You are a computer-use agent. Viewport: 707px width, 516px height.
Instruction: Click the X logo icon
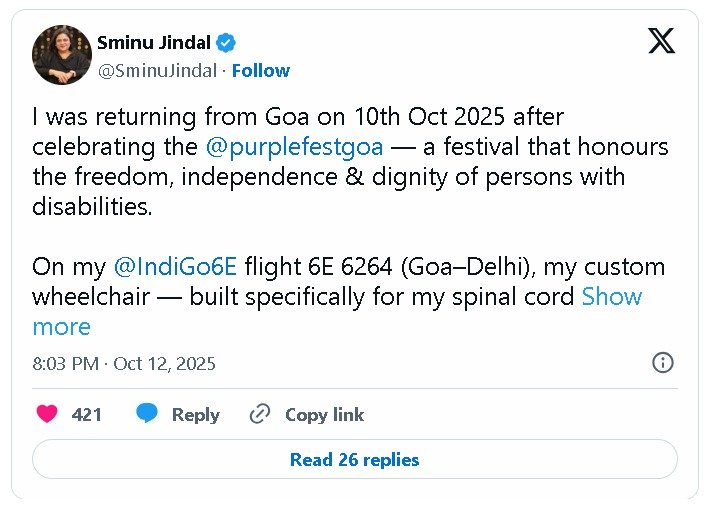click(661, 41)
